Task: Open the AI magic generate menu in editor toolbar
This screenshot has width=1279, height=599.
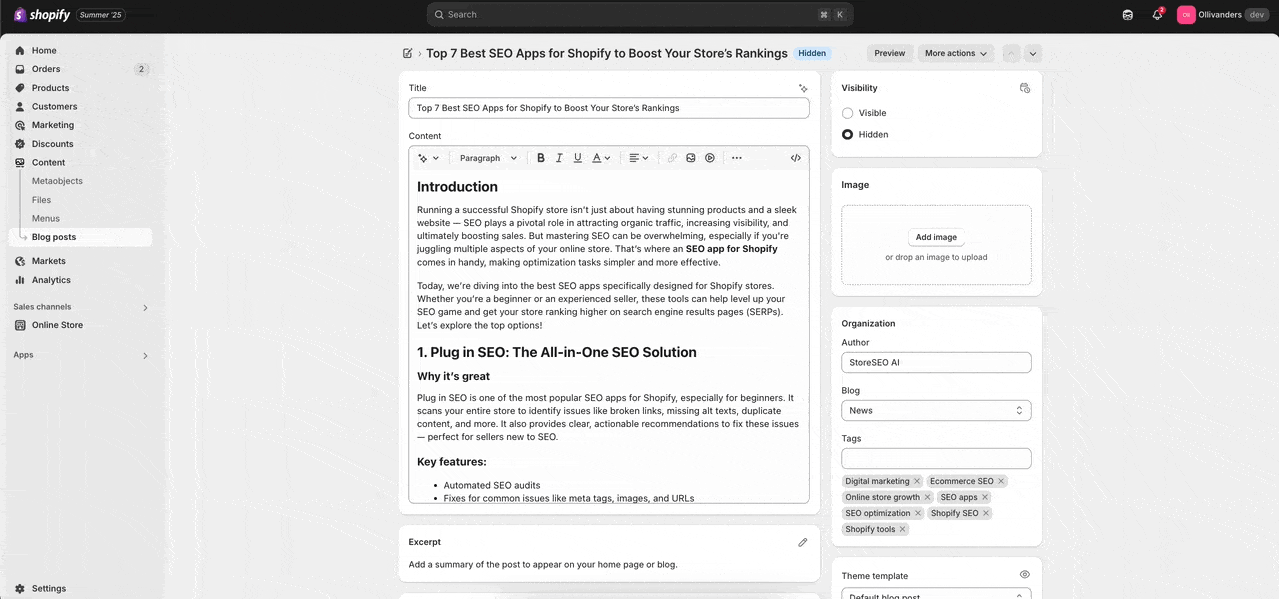Action: (428, 158)
